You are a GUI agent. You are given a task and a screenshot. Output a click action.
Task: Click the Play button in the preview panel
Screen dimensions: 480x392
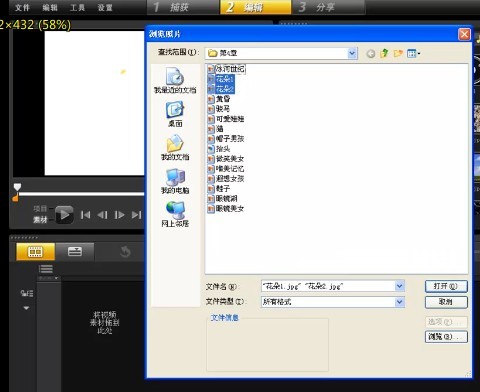click(64, 215)
